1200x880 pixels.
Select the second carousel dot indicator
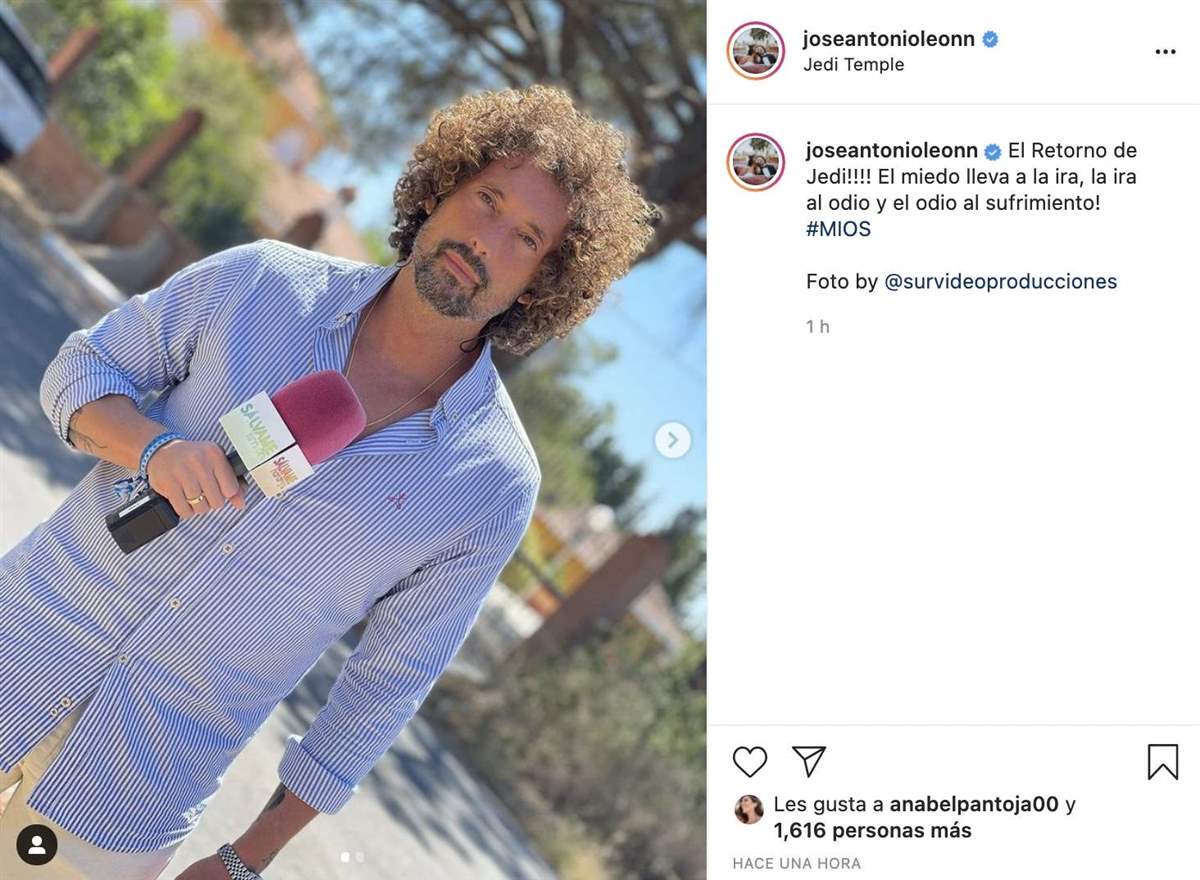[x=360, y=857]
